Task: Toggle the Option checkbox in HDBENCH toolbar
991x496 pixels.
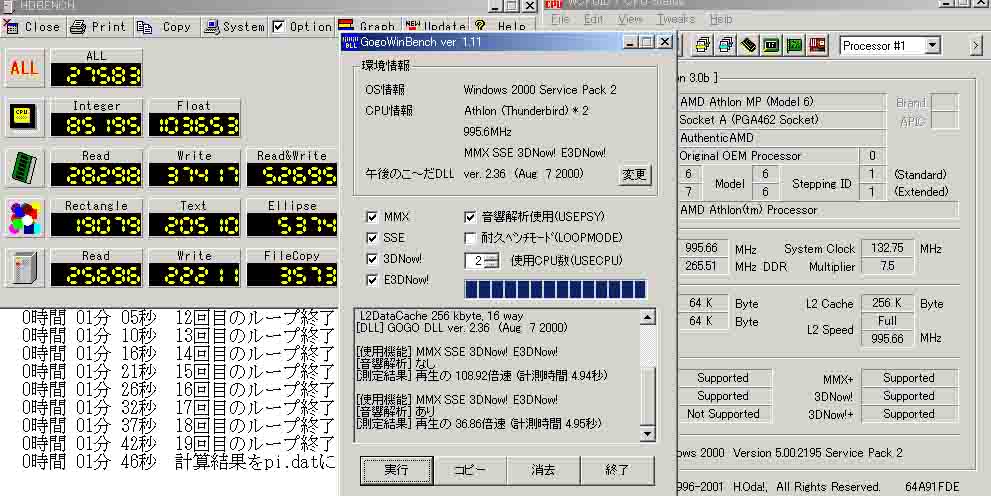Action: click(x=279, y=27)
